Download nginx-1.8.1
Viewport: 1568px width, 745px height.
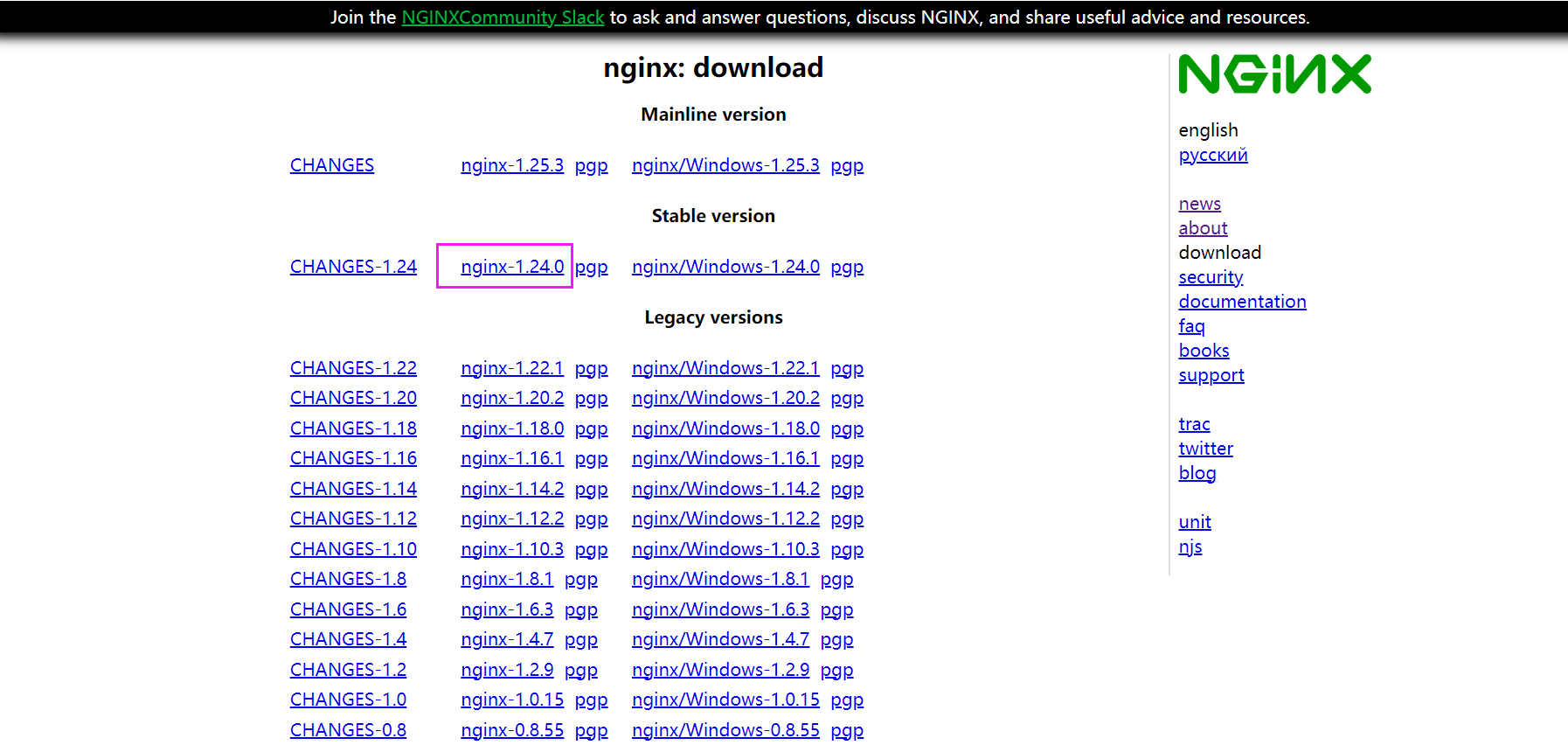[507, 579]
